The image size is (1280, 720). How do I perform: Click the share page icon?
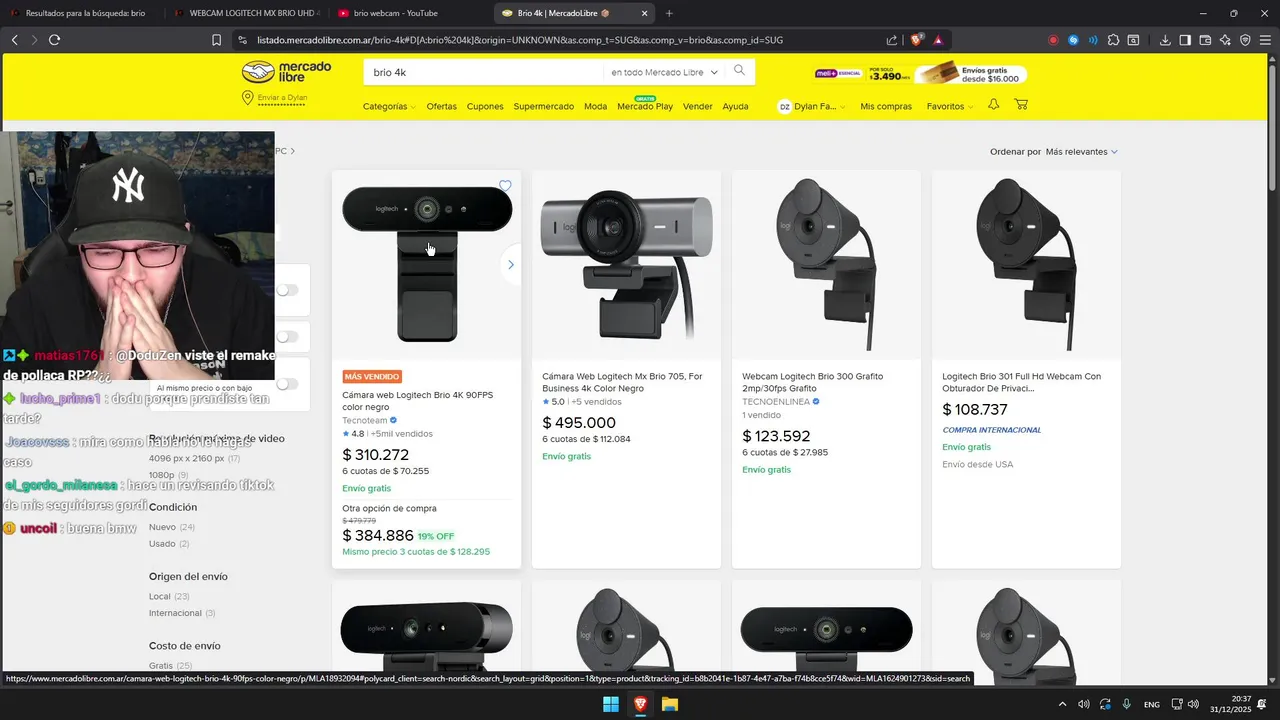tap(892, 40)
